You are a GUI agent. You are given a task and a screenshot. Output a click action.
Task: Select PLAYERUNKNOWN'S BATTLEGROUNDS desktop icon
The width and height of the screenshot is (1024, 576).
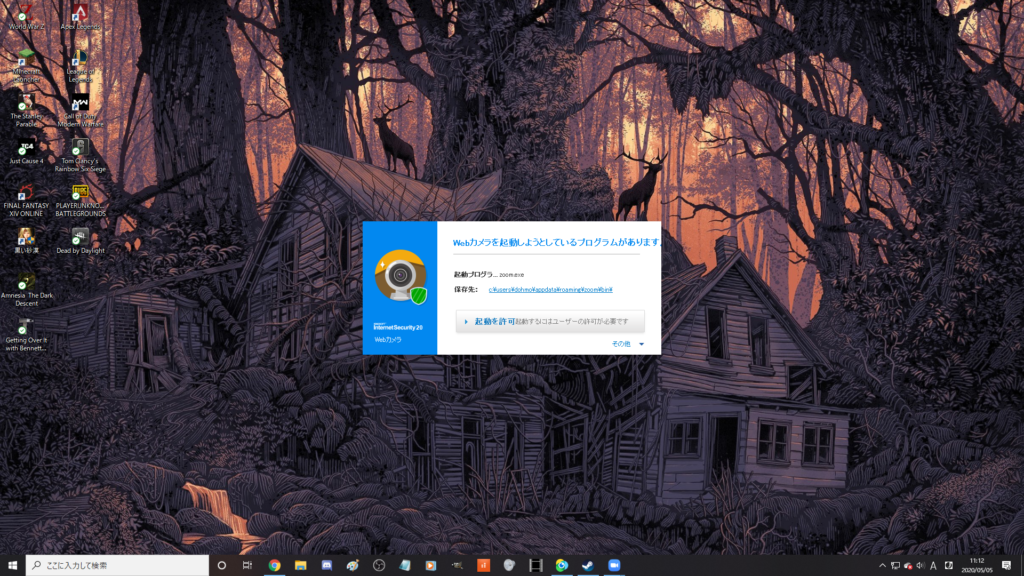point(80,200)
